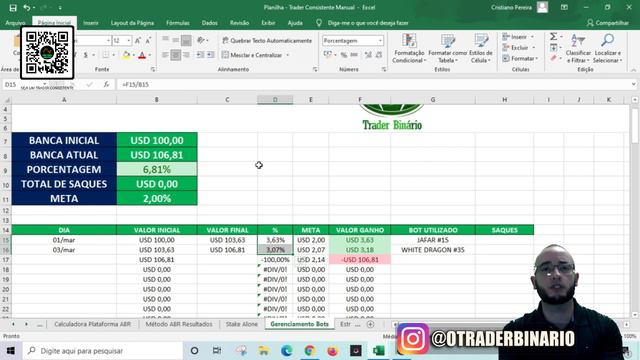640x360 pixels.
Task: Switch to Fórmulas ribbon tab
Action: tap(178, 23)
